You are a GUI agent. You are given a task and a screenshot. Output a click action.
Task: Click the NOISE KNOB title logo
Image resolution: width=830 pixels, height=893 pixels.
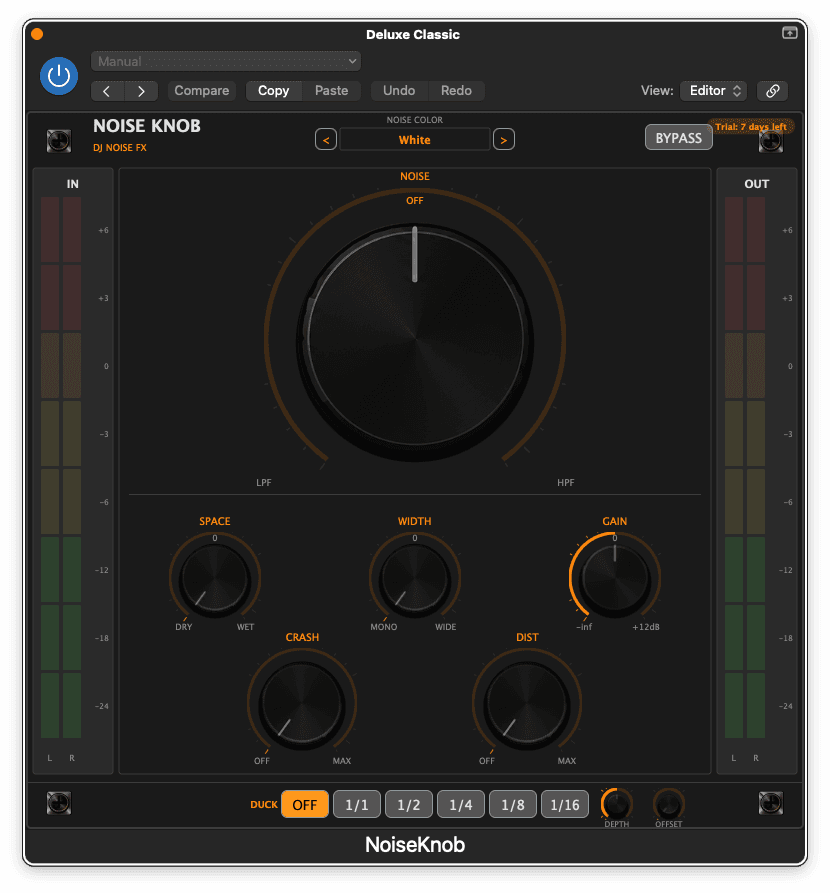click(x=146, y=126)
